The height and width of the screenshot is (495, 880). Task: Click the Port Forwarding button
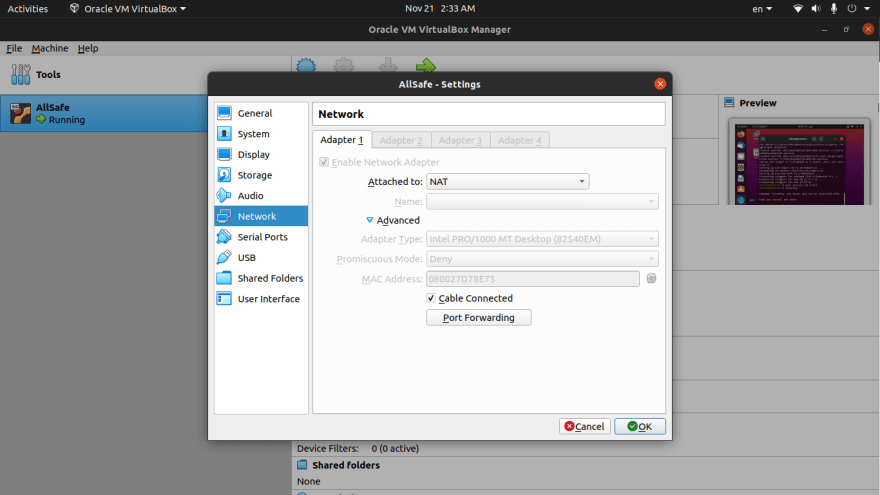point(479,318)
